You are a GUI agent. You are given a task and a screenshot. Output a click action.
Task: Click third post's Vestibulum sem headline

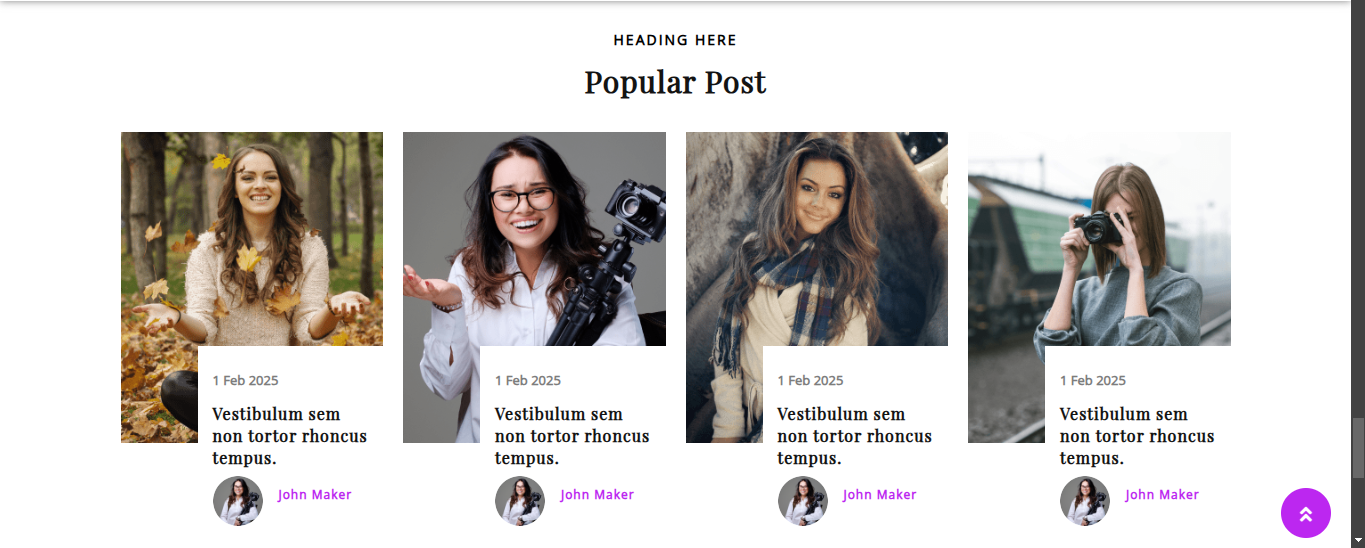click(854, 436)
